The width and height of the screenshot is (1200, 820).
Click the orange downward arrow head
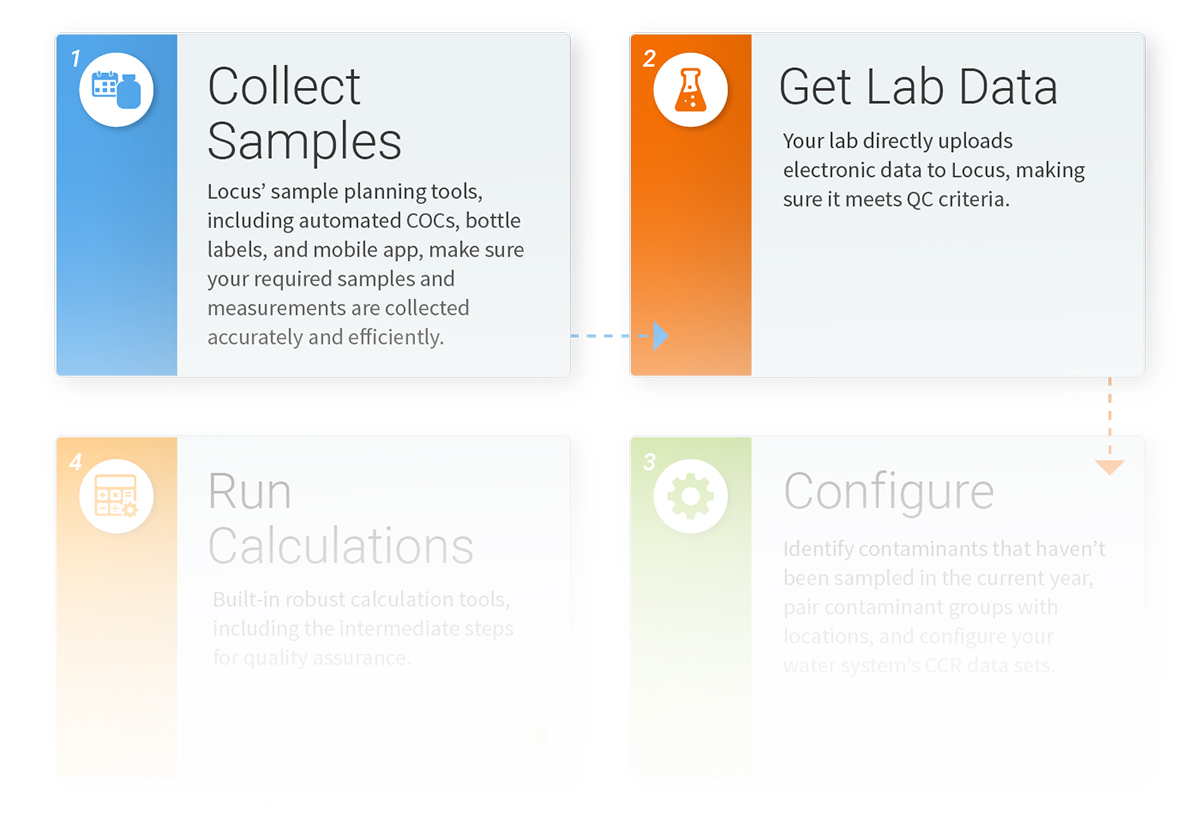1109,467
